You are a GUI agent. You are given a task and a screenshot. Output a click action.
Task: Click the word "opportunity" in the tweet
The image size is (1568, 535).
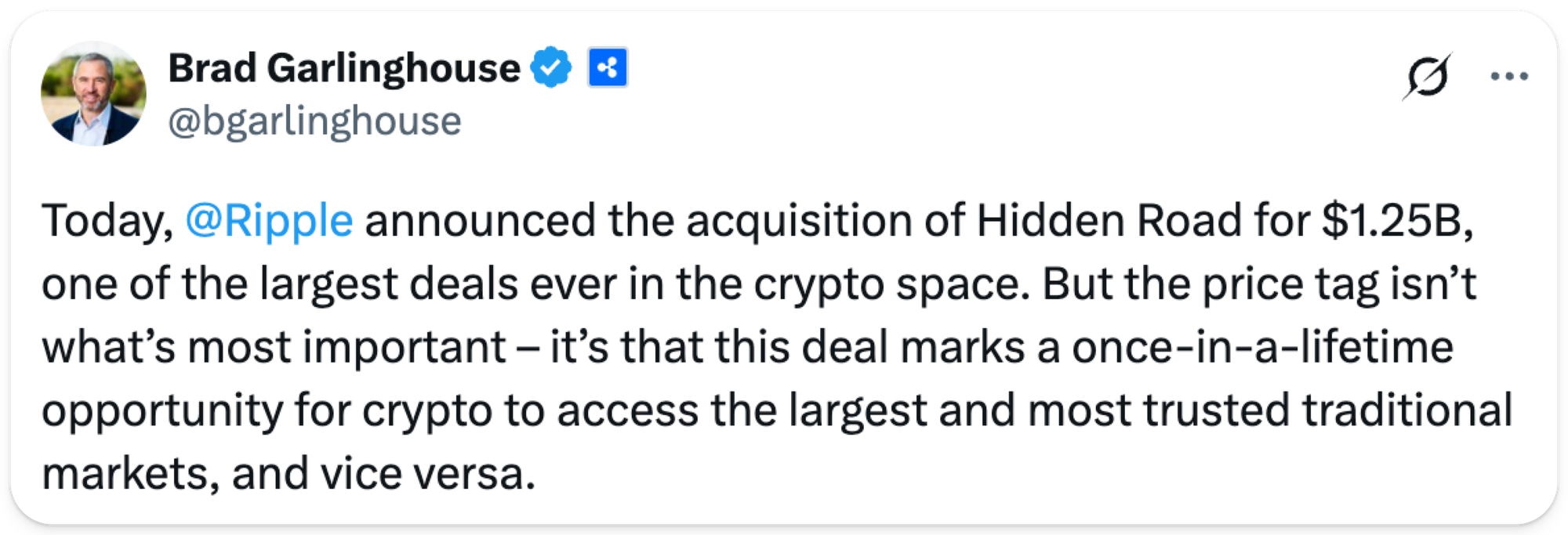coord(162,411)
